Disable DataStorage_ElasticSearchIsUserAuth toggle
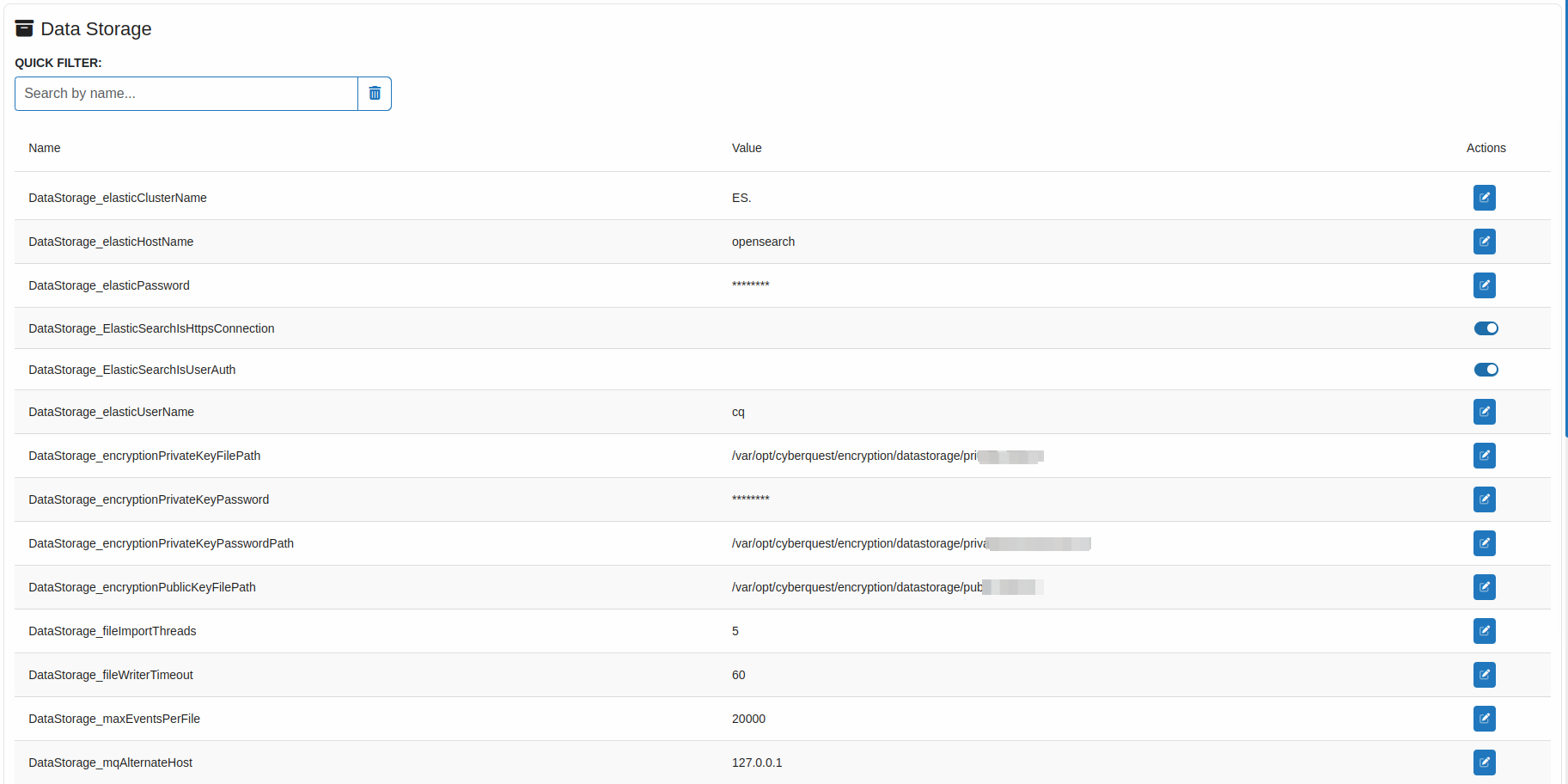The image size is (1568, 784). [1486, 370]
